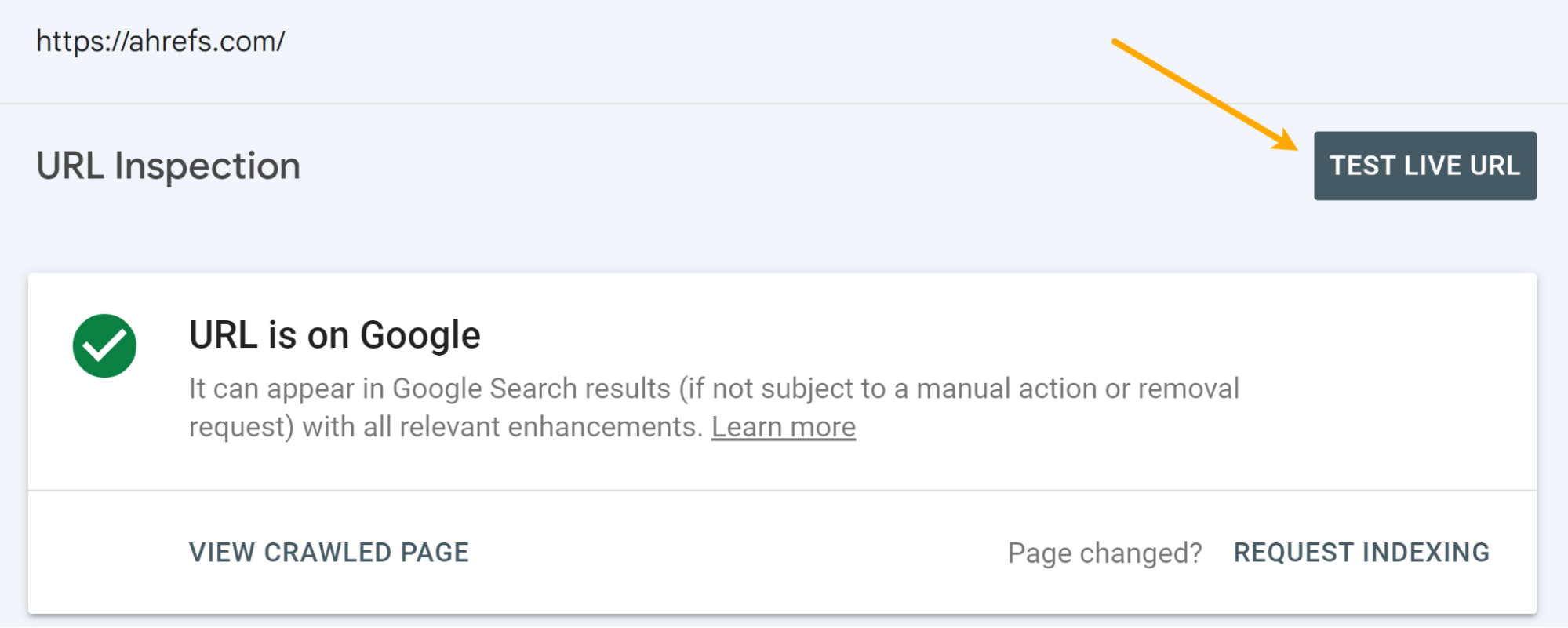Select the URL is on Google success icon
The height and width of the screenshot is (628, 1568).
104,345
